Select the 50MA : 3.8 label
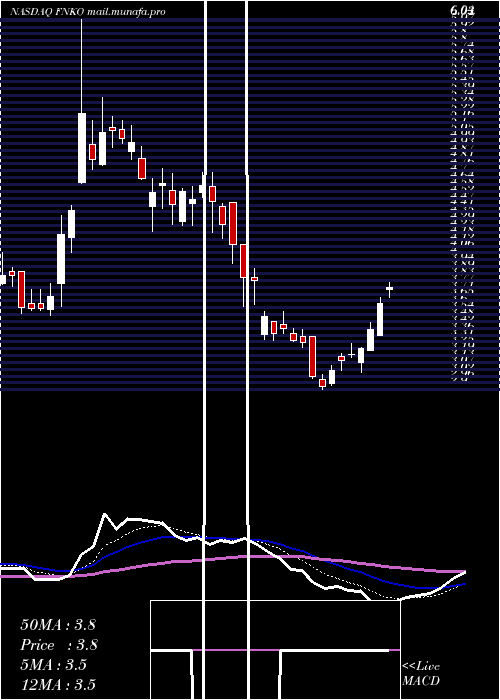Viewport: 500px width, 700px height. pos(58,625)
